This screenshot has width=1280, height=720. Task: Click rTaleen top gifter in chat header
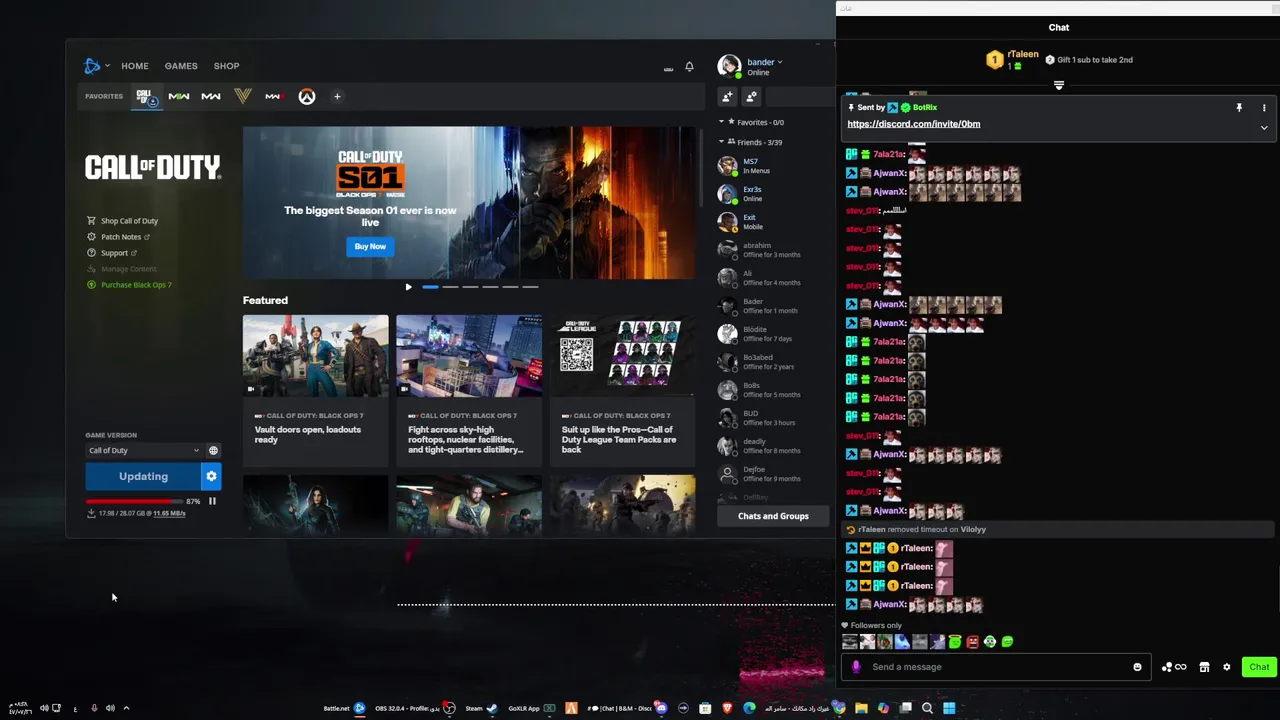(x=1014, y=60)
